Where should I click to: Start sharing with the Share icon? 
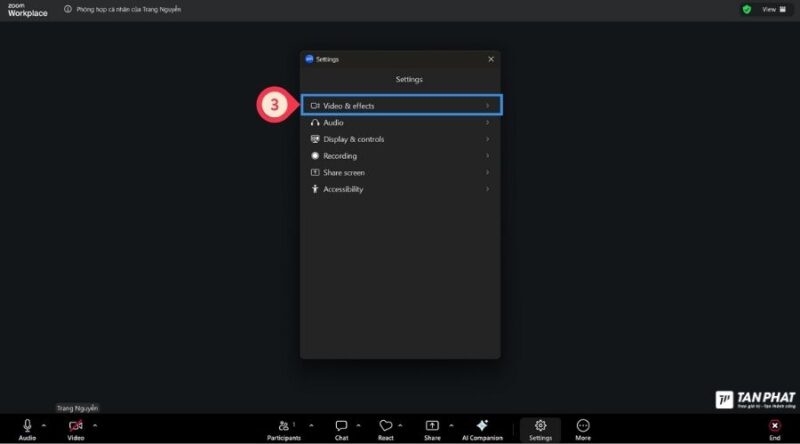(x=432, y=426)
